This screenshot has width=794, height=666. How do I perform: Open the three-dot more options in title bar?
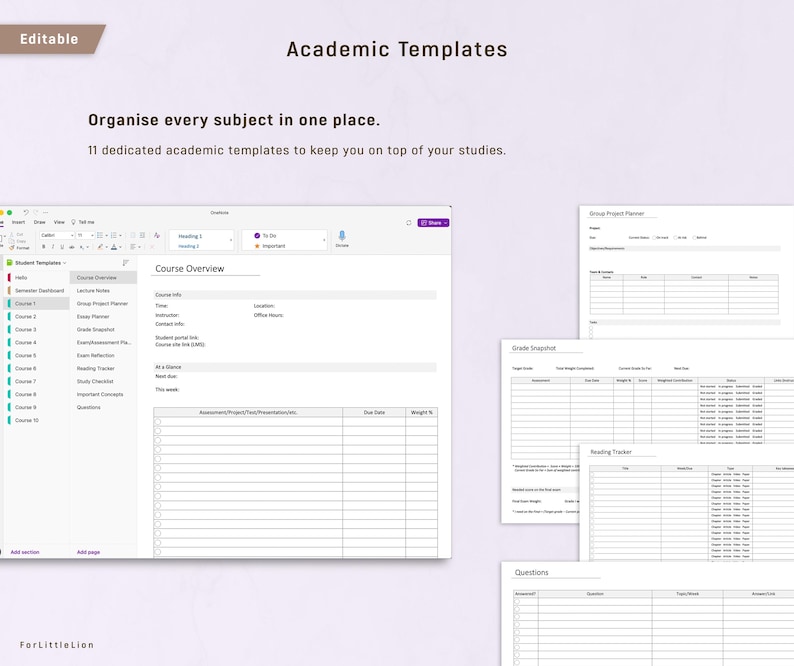pyautogui.click(x=46, y=212)
